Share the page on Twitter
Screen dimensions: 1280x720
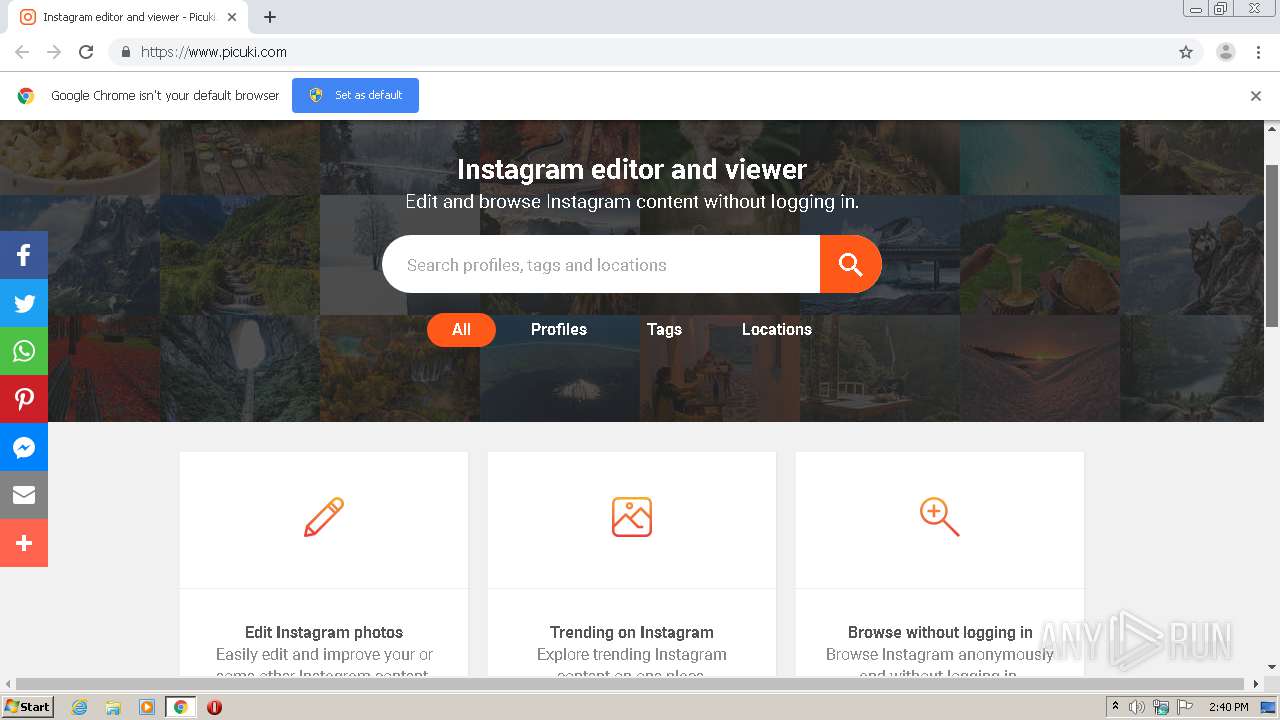(x=24, y=303)
